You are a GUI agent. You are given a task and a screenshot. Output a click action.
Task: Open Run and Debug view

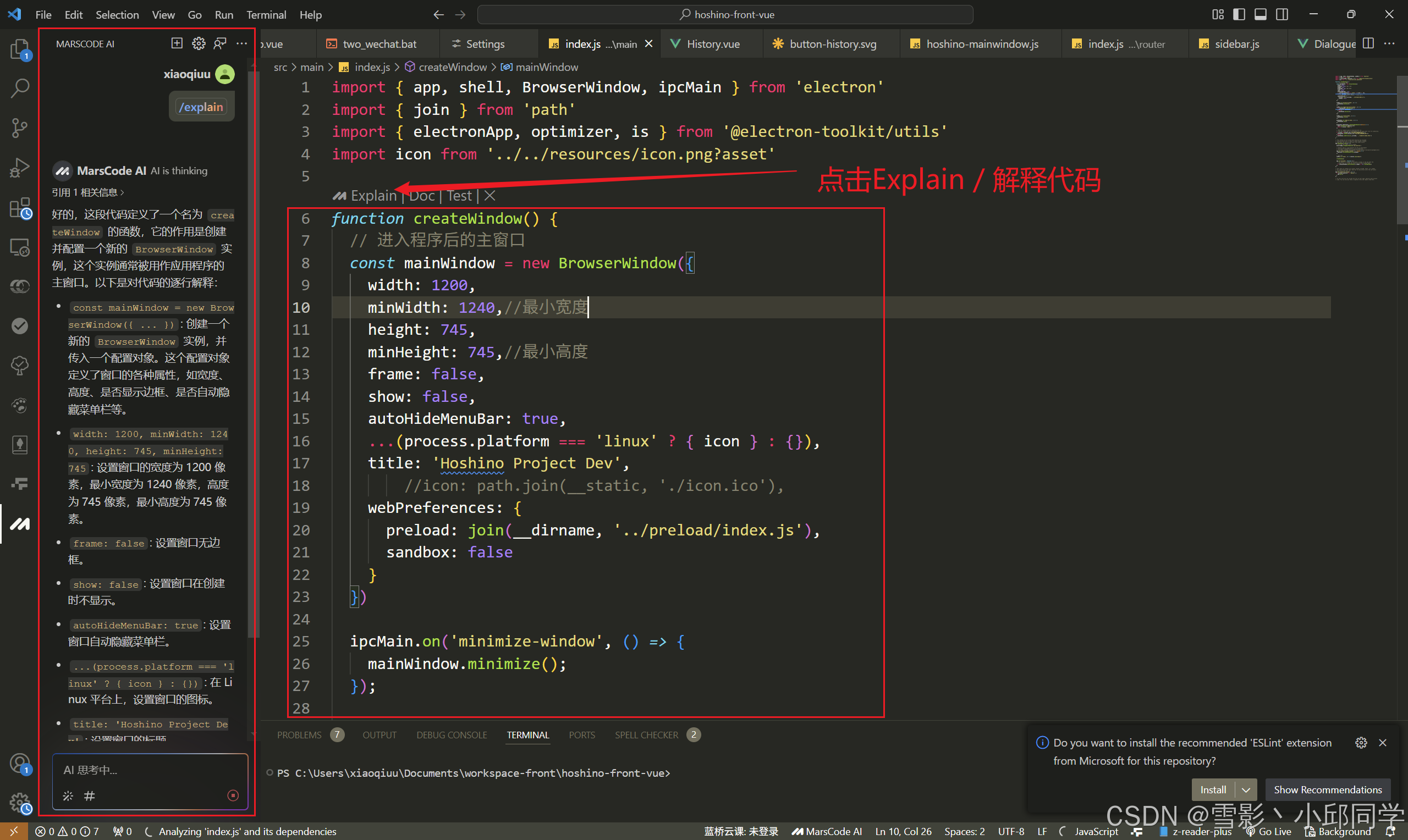20,168
